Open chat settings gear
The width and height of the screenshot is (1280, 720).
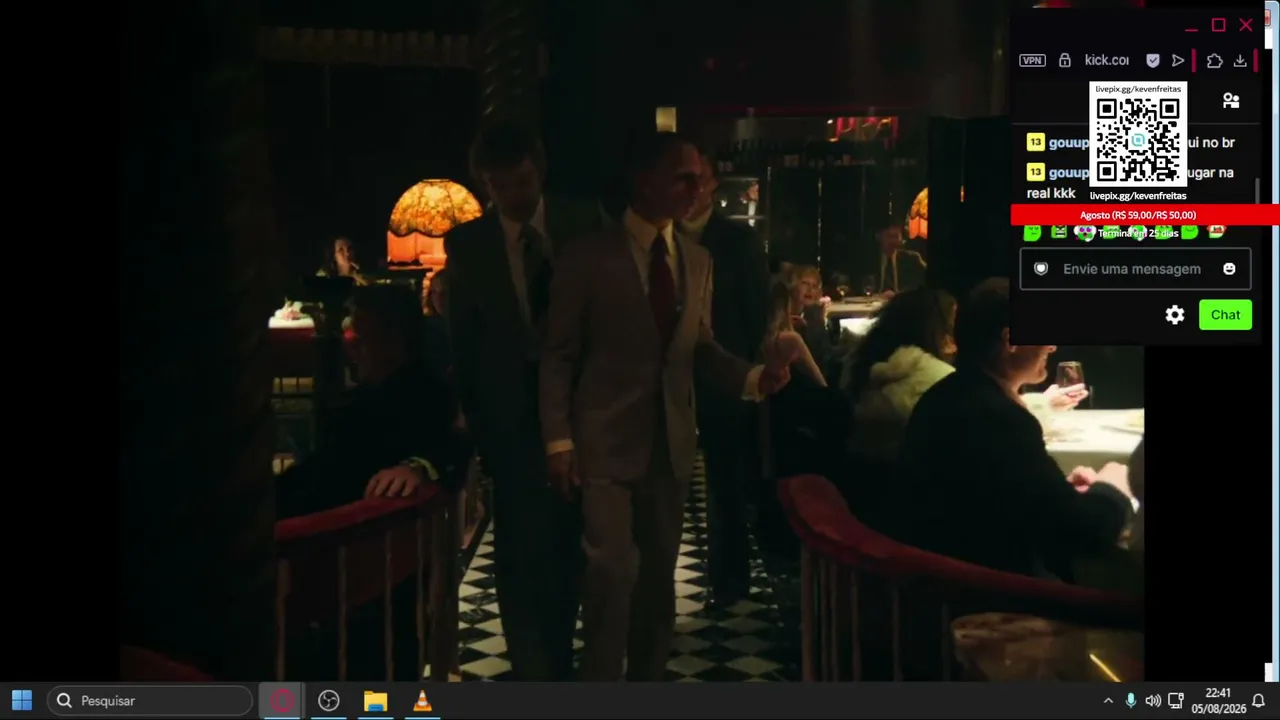[1175, 315]
